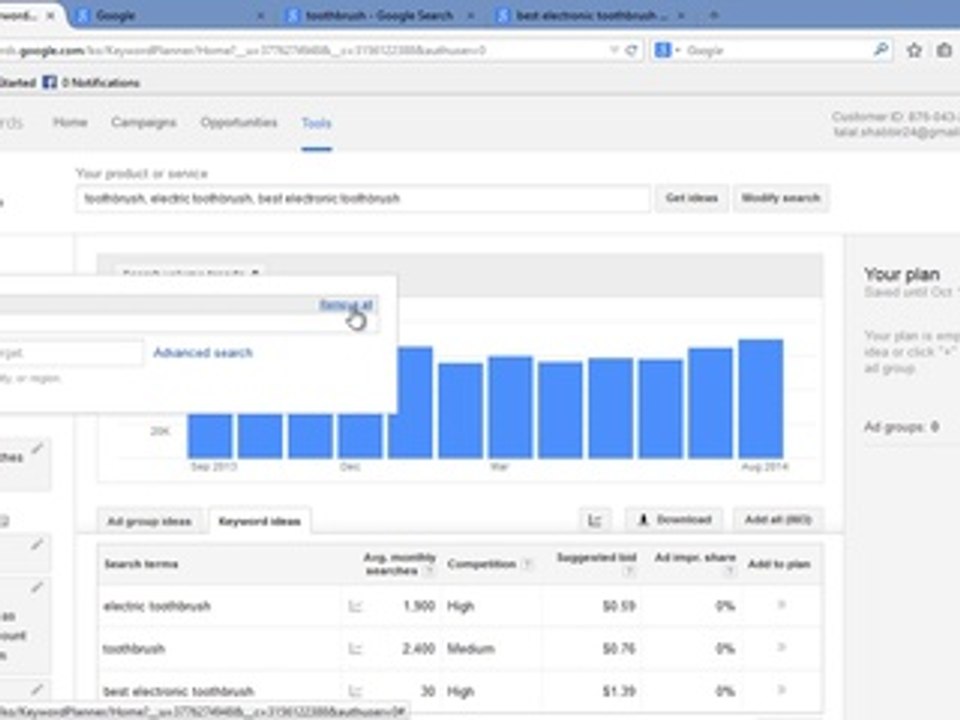Click the Ad impr. share column header
Screen dimensions: 960x720
(x=695, y=558)
